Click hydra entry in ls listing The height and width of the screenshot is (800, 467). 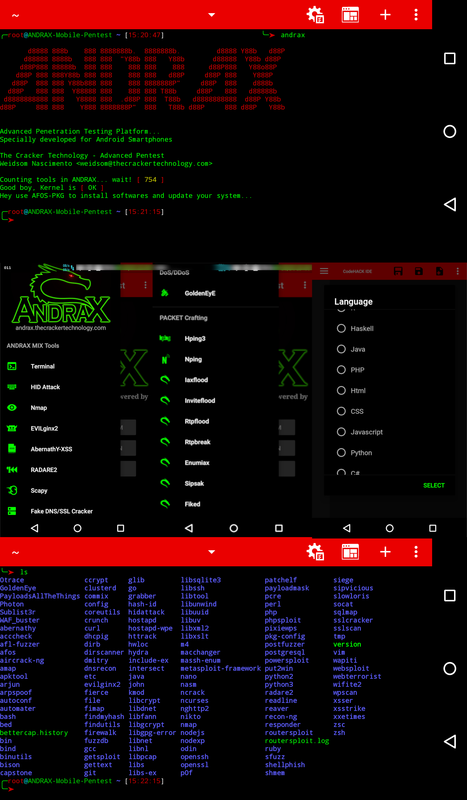tap(139, 653)
